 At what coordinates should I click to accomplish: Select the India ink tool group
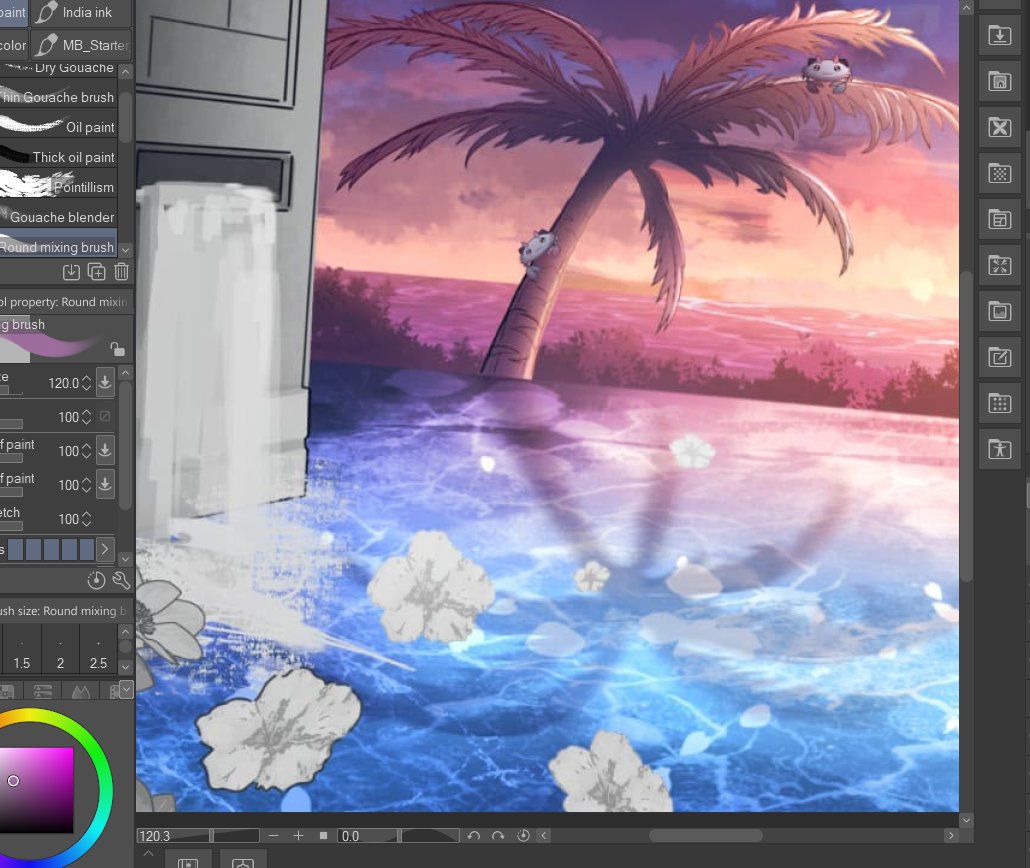(x=81, y=12)
